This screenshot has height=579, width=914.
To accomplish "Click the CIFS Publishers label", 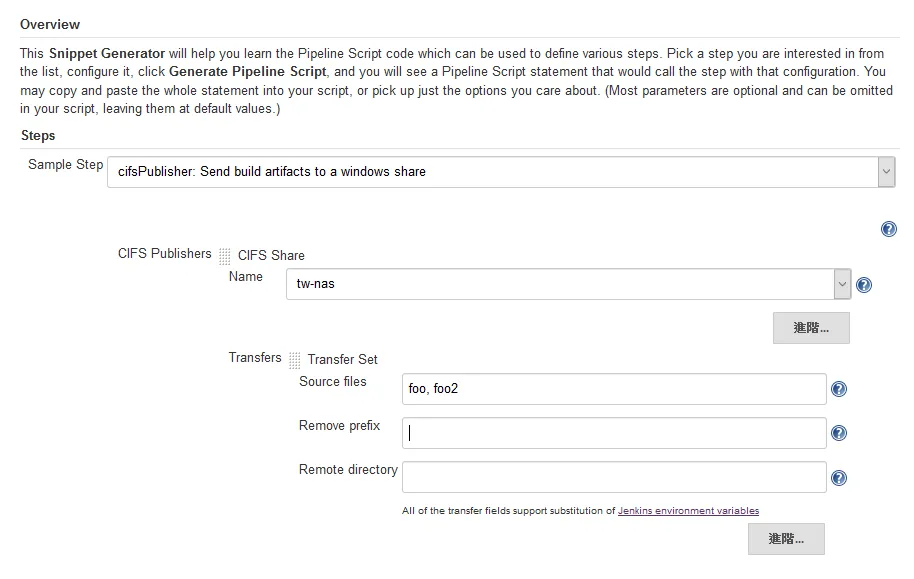I will [x=165, y=254].
